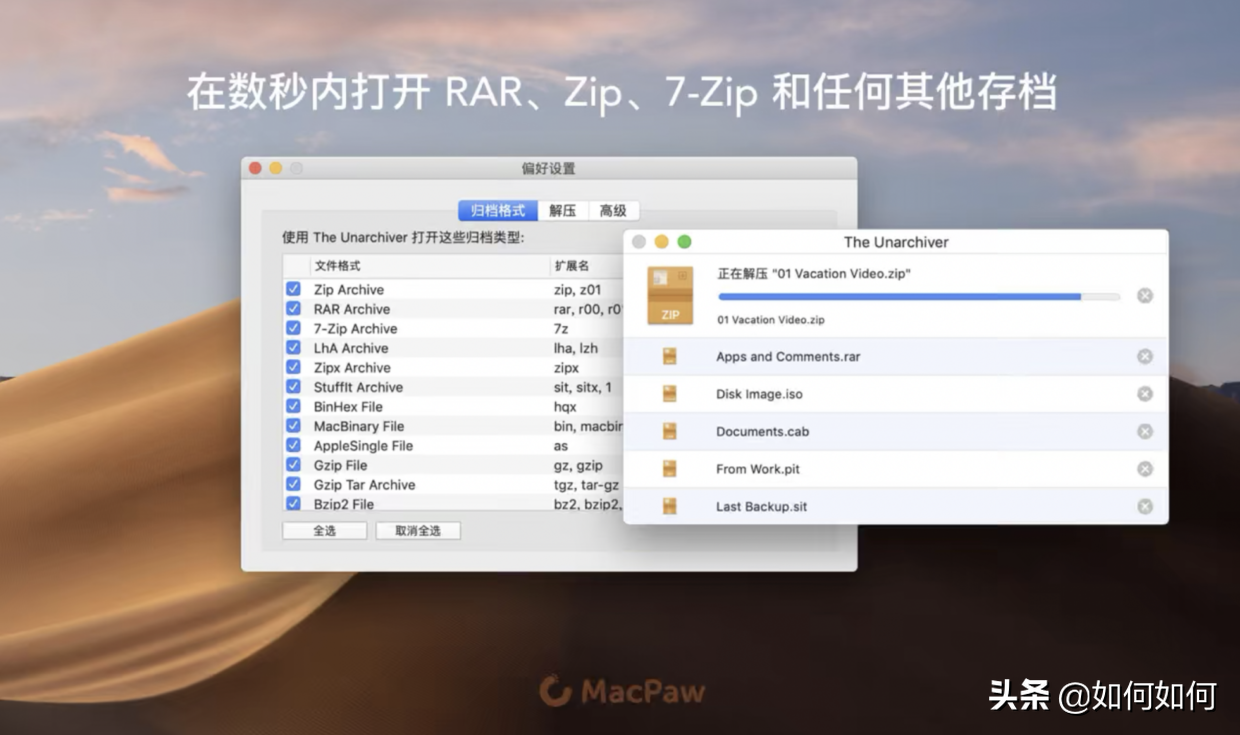Click the 取消全选 button

point(418,531)
